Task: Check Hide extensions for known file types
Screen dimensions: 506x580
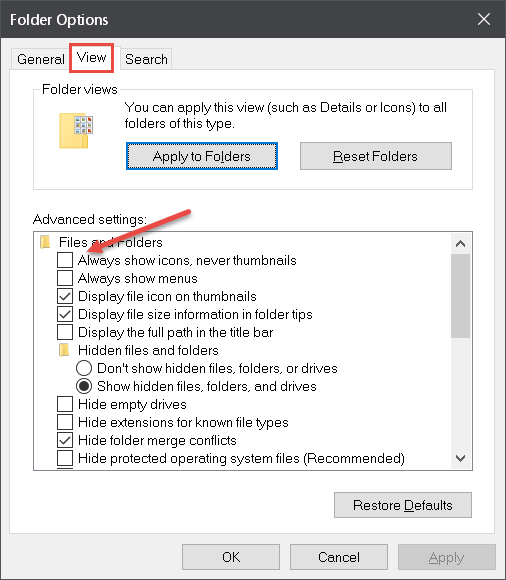Action: tap(65, 422)
